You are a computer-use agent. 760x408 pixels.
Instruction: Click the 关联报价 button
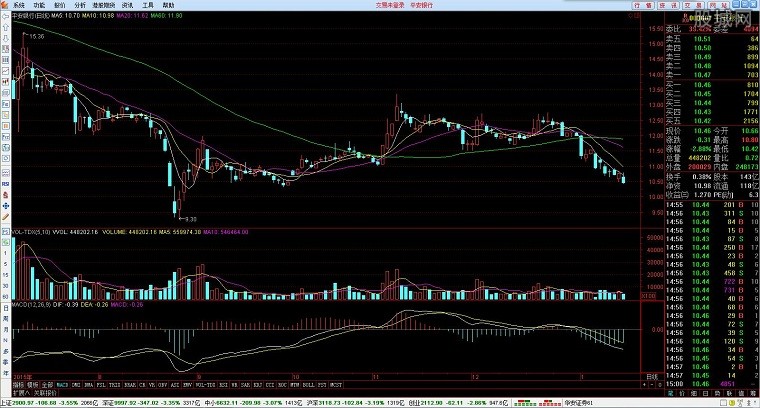pos(45,392)
